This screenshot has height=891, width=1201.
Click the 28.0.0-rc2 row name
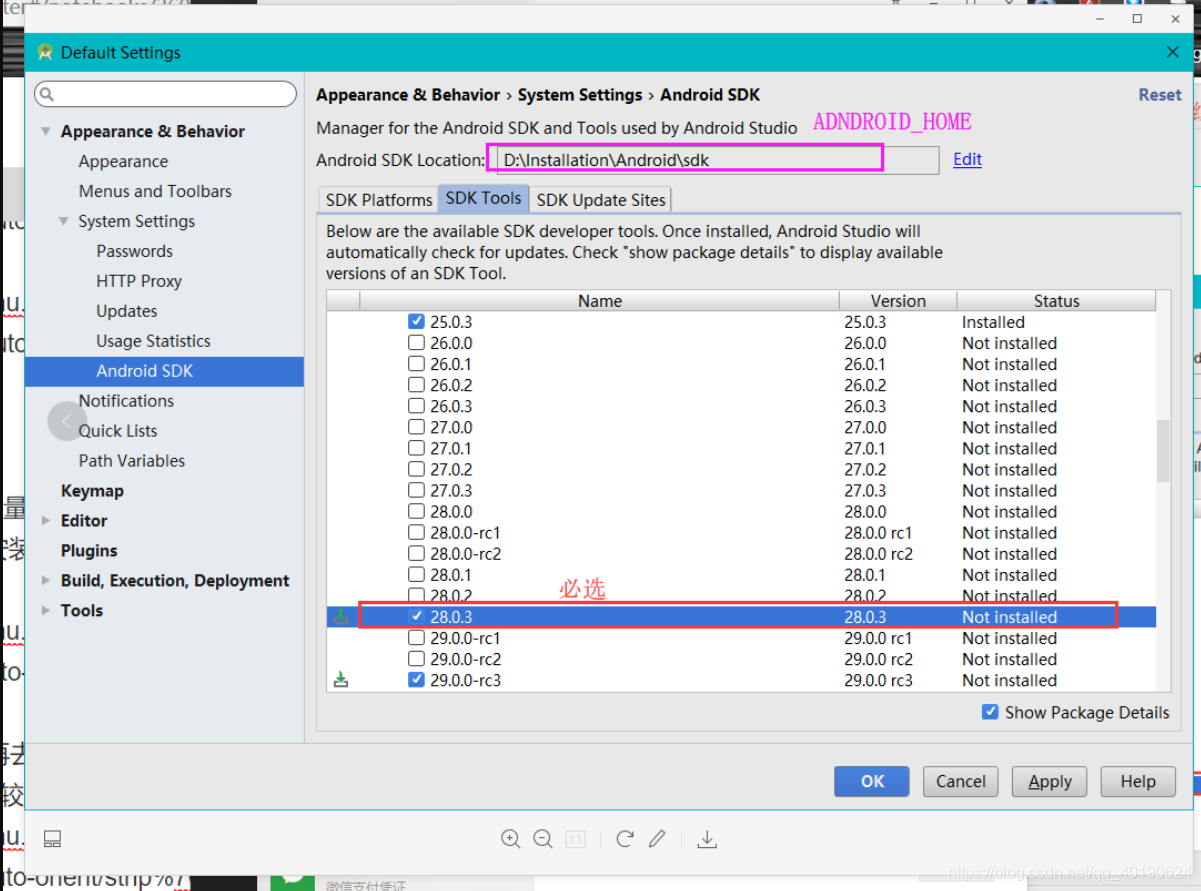466,554
